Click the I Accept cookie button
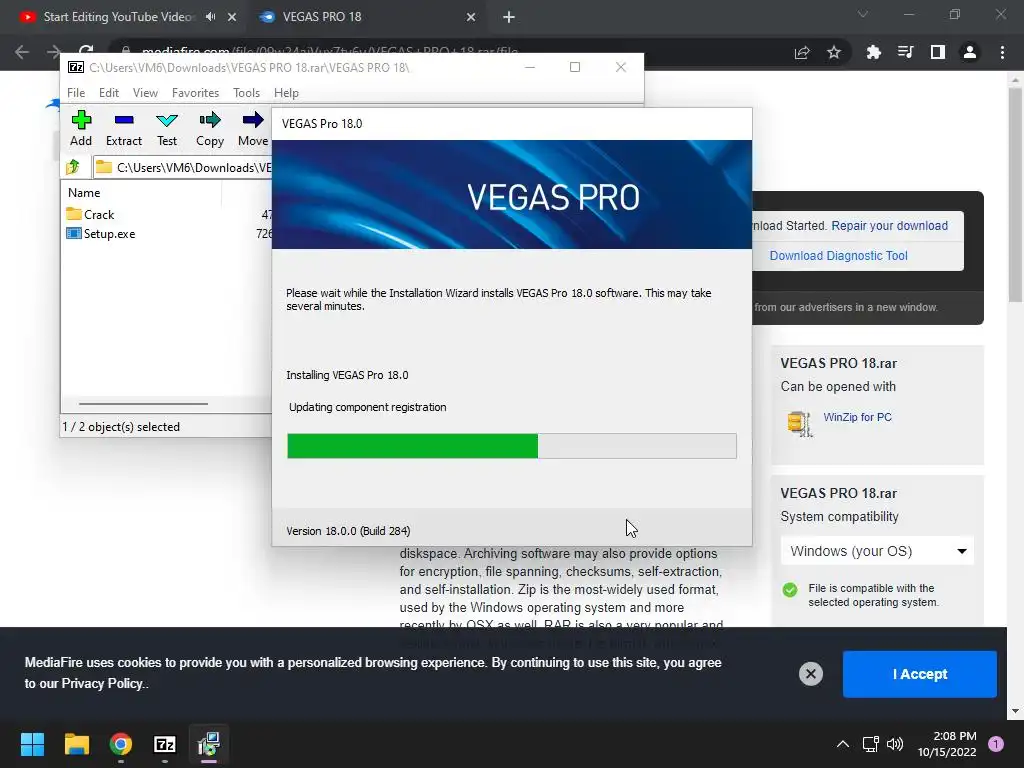 pyautogui.click(x=920, y=674)
